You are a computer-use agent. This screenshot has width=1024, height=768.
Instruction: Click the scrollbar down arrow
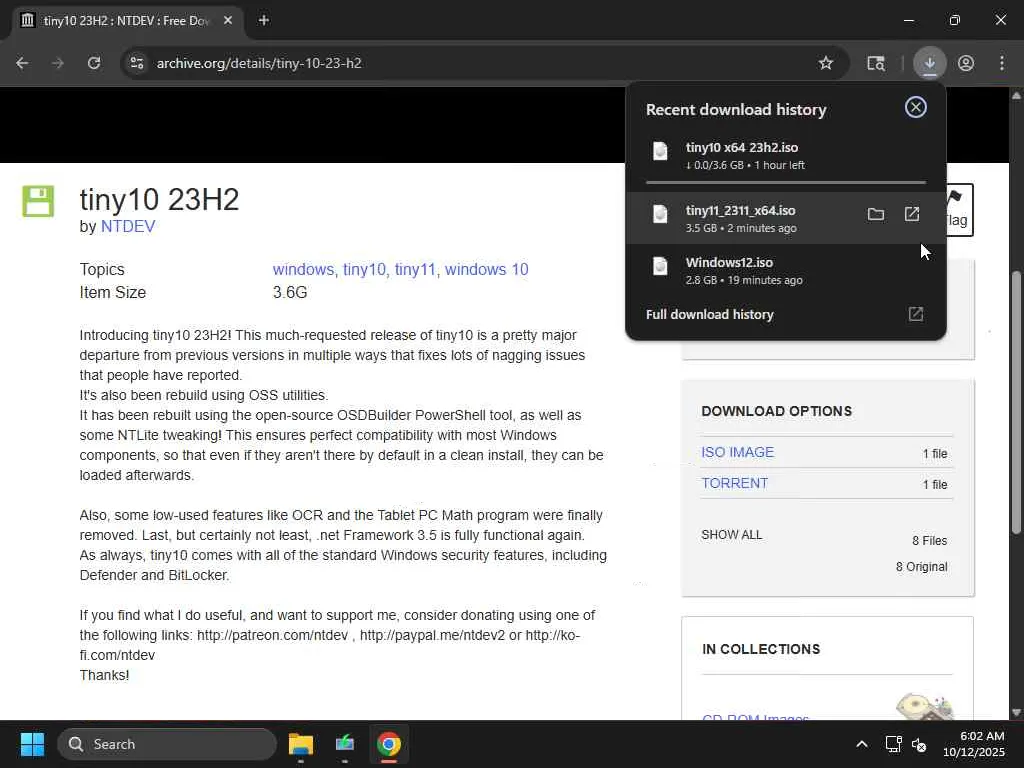point(1016,712)
